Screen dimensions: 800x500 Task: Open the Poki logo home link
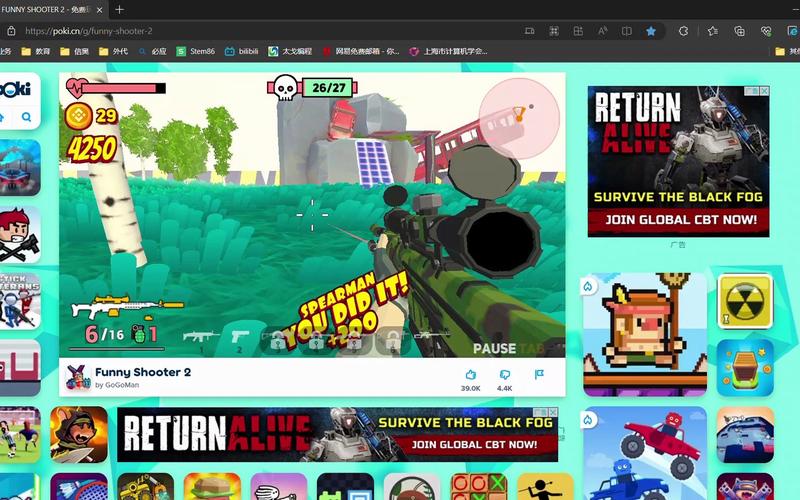[x=17, y=89]
